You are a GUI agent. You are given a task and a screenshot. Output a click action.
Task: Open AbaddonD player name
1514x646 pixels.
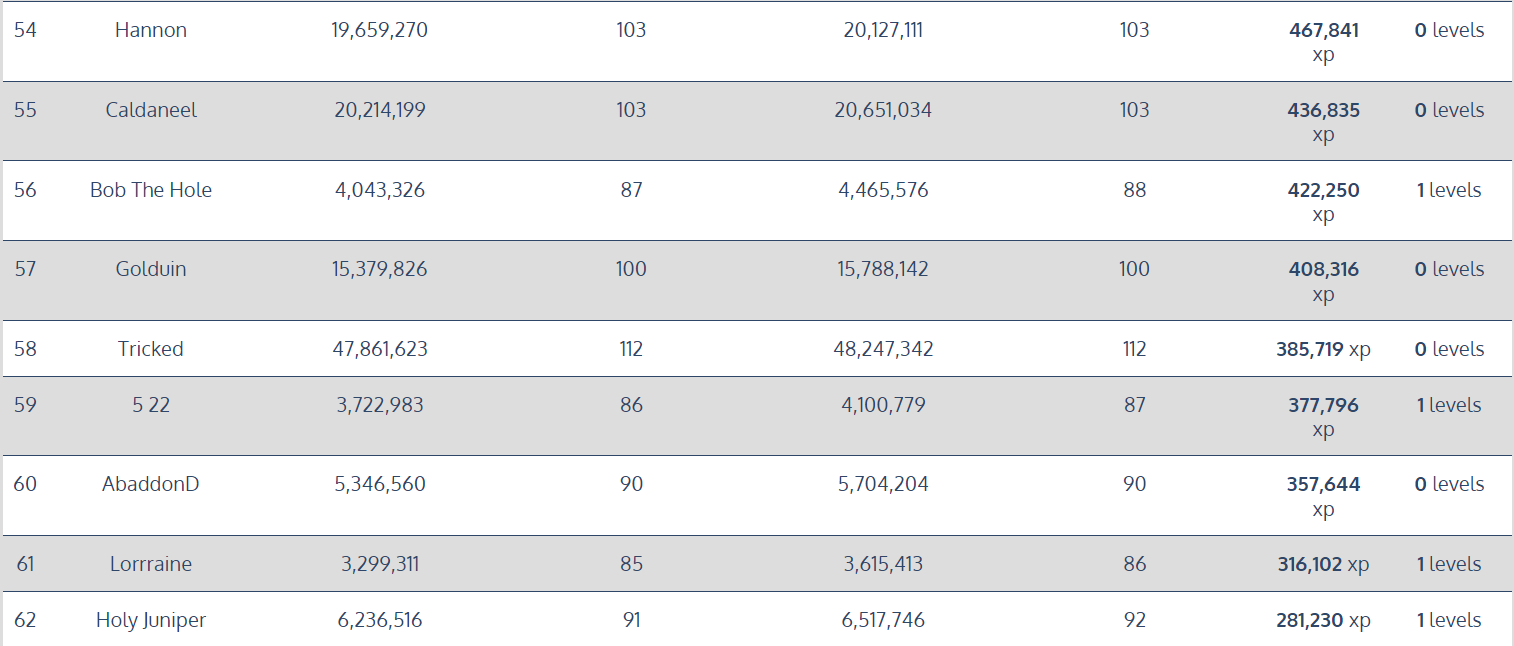(x=151, y=484)
